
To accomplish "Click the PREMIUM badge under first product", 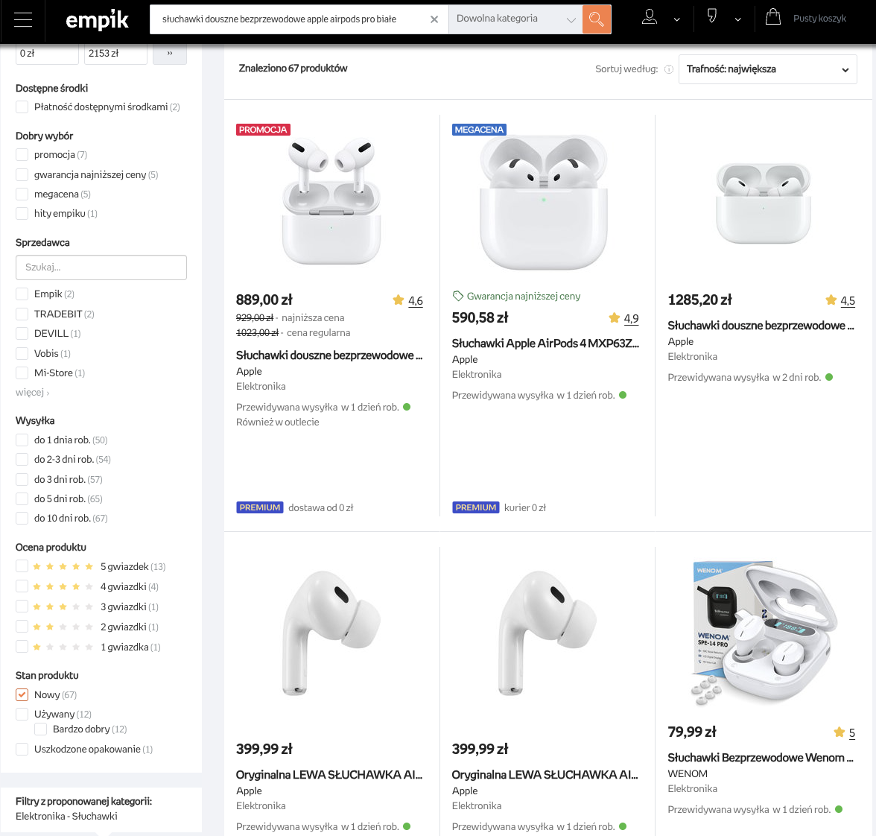I will pyautogui.click(x=260, y=508).
